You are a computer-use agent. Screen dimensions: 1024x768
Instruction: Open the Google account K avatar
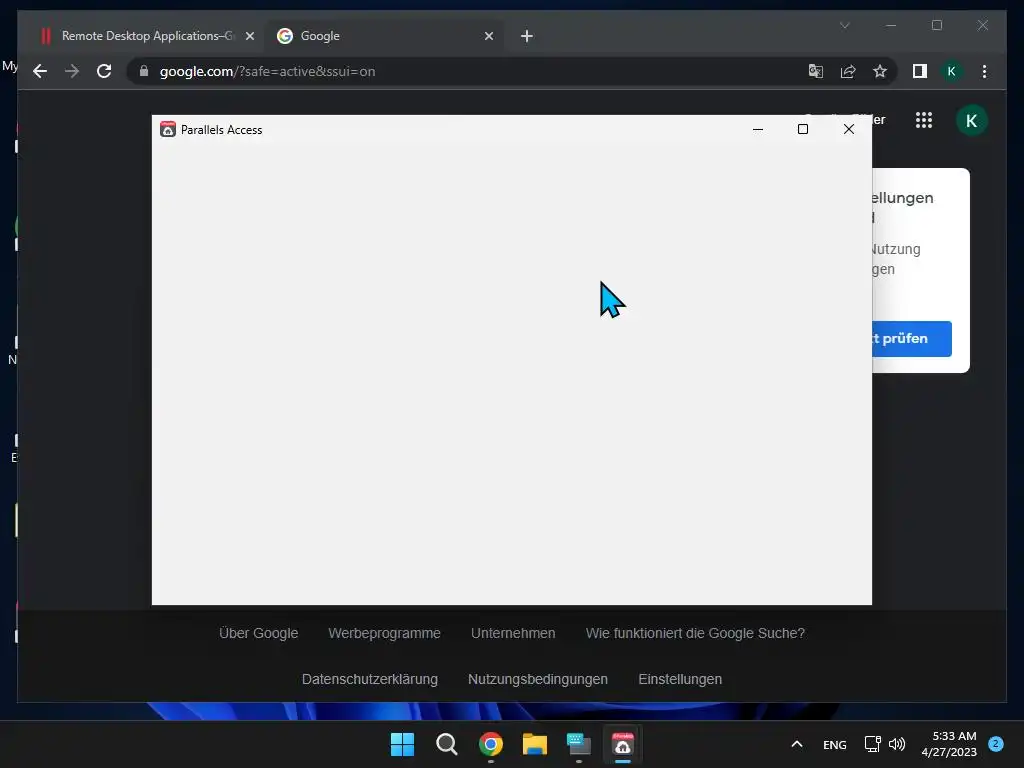tap(971, 121)
